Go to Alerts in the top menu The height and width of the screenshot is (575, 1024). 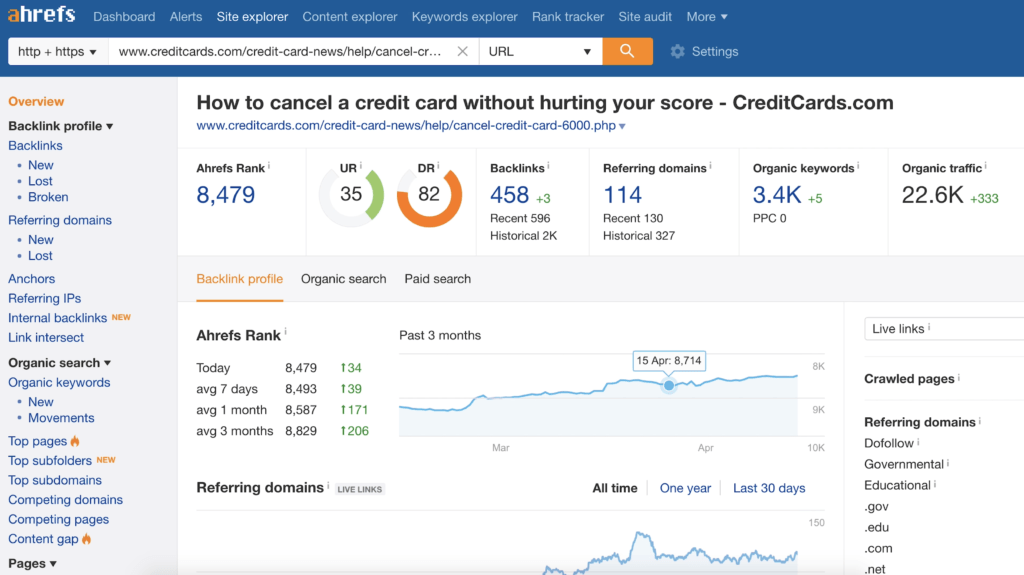tap(185, 16)
